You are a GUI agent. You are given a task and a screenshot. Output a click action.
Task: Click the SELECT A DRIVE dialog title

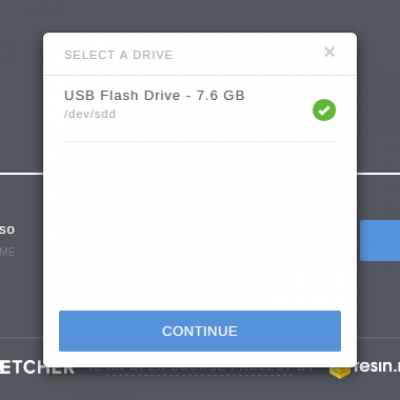point(118,55)
